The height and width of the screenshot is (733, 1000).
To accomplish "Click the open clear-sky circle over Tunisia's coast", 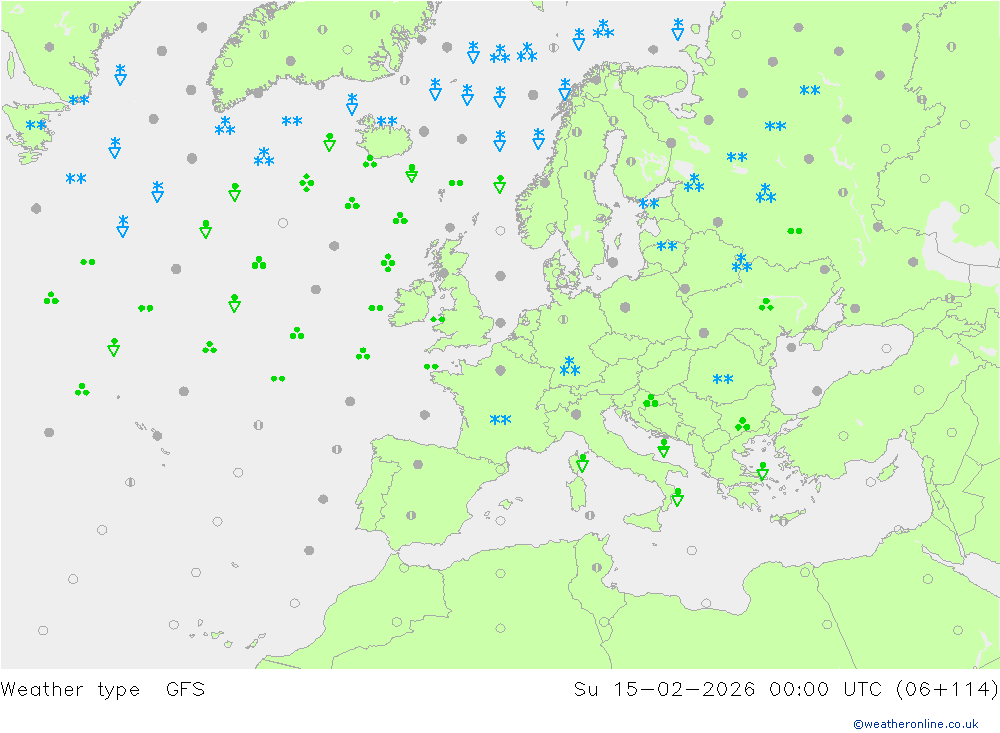I will coord(604,622).
